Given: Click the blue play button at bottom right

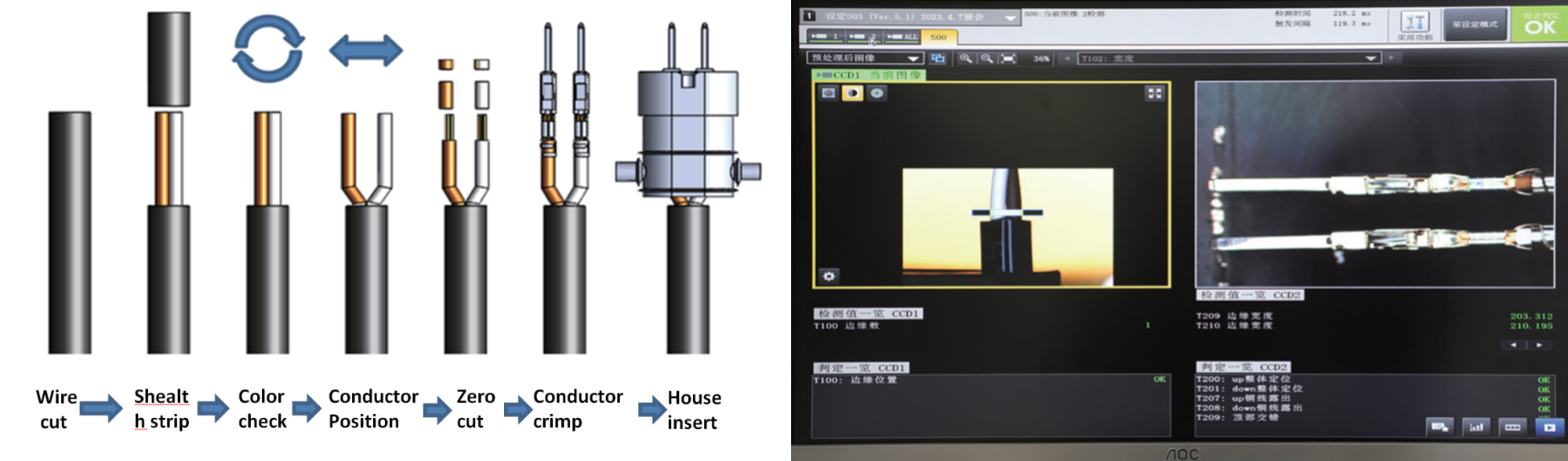Looking at the screenshot, I should coord(1548,427).
